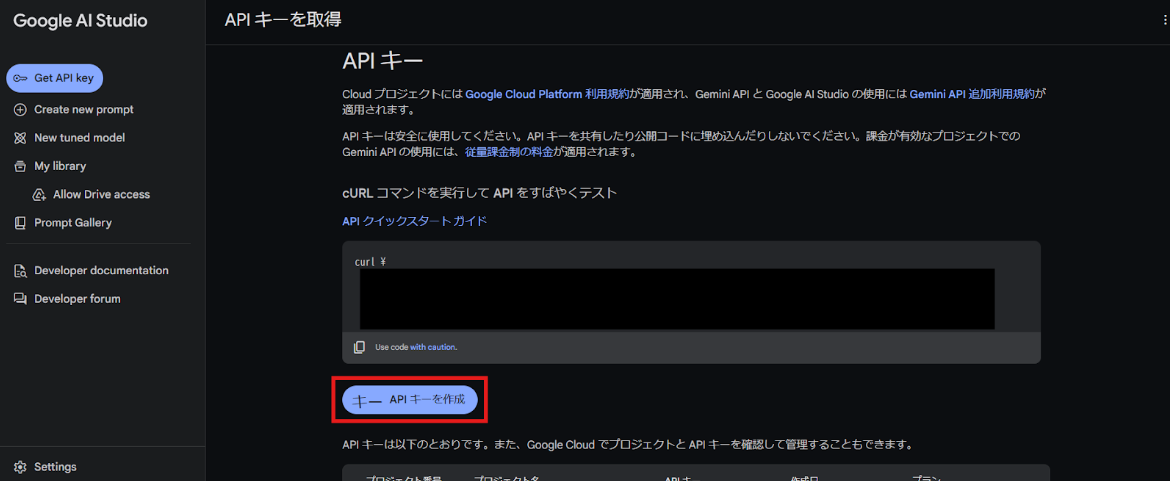Click the Get API key sidebar button
Viewport: 1170px width, 481px height.
pos(55,78)
